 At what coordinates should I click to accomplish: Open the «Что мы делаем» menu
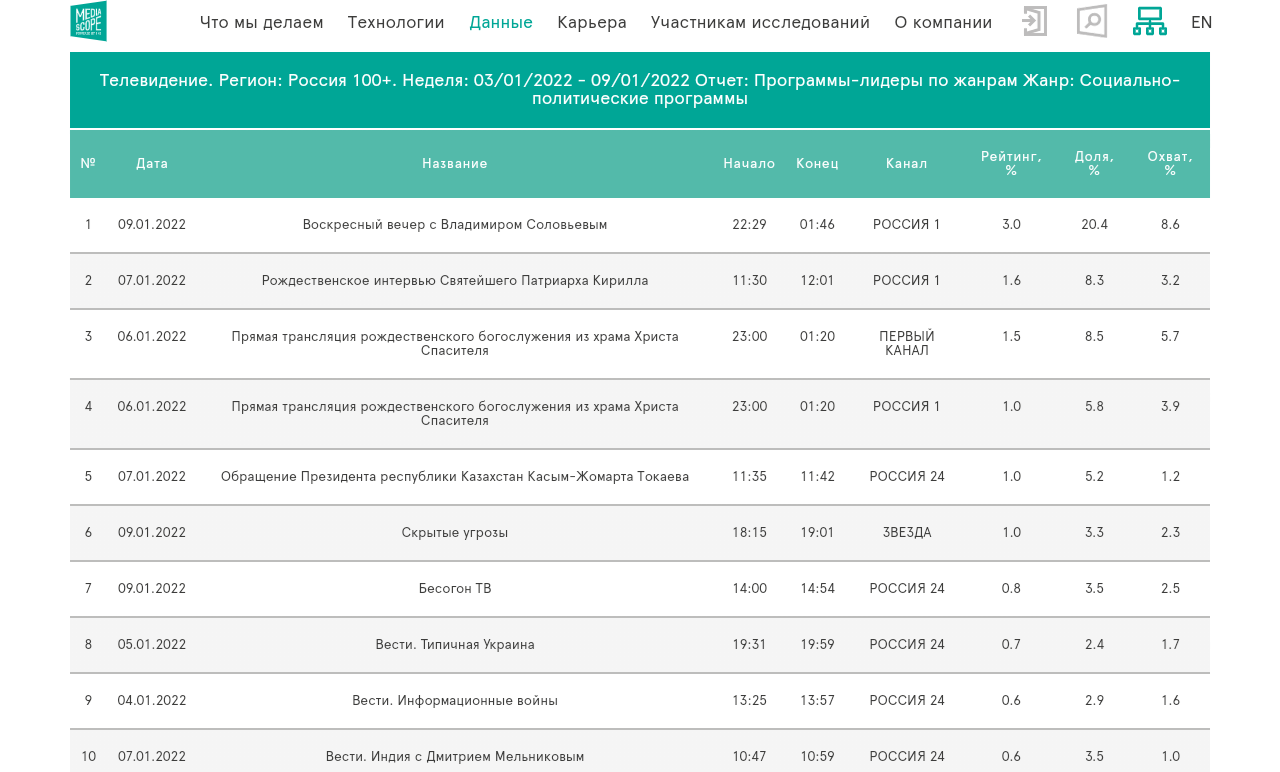pos(261,22)
